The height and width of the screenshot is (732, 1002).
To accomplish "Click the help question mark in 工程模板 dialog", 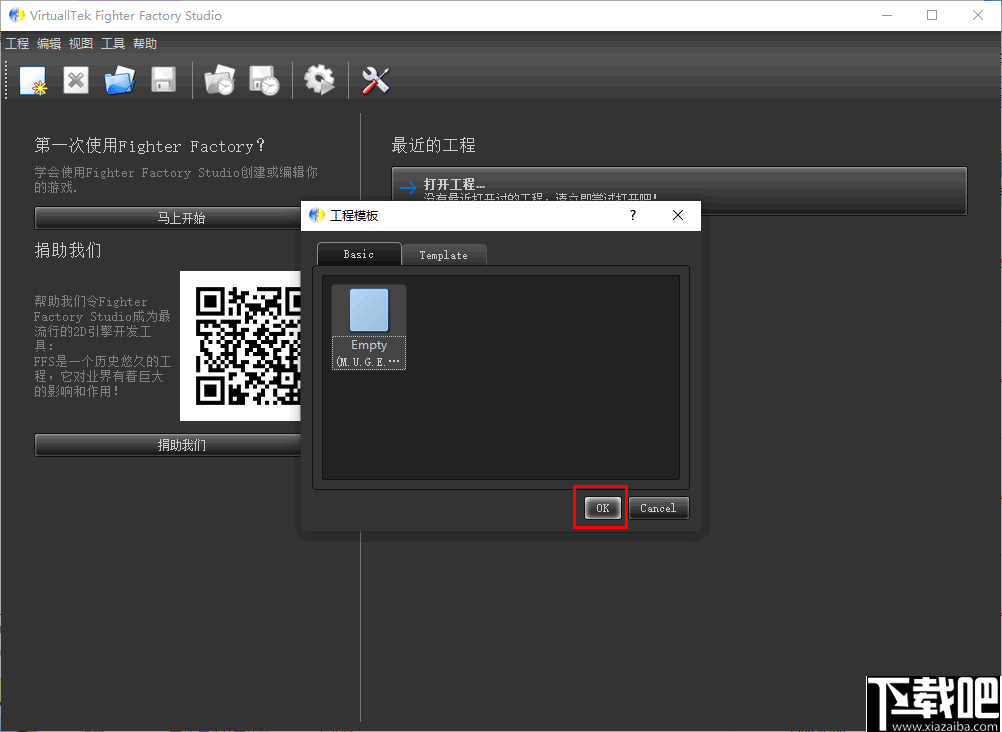I will [633, 215].
